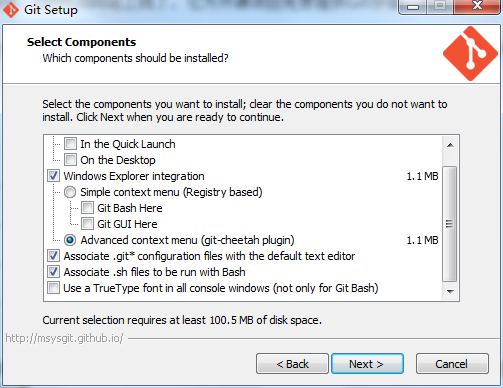The width and height of the screenshot is (503, 388).
Task: Click the Git logo in title bar
Action: (x=11, y=10)
